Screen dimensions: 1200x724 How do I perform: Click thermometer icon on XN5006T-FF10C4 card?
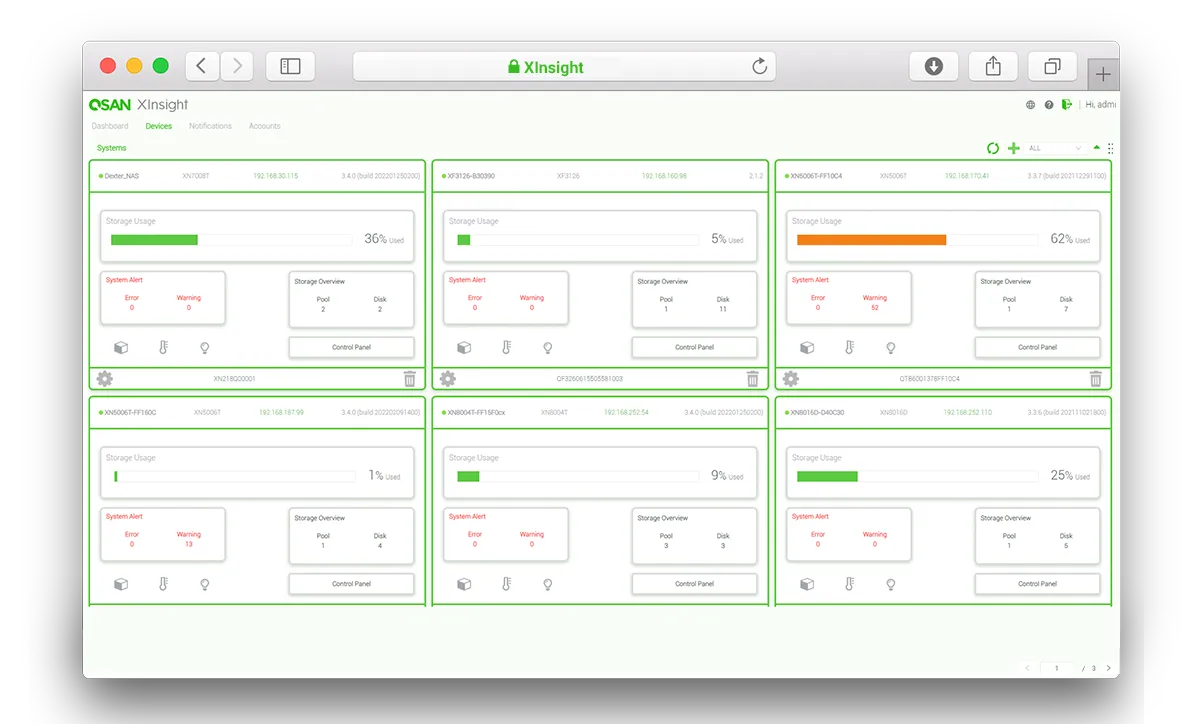tap(849, 348)
